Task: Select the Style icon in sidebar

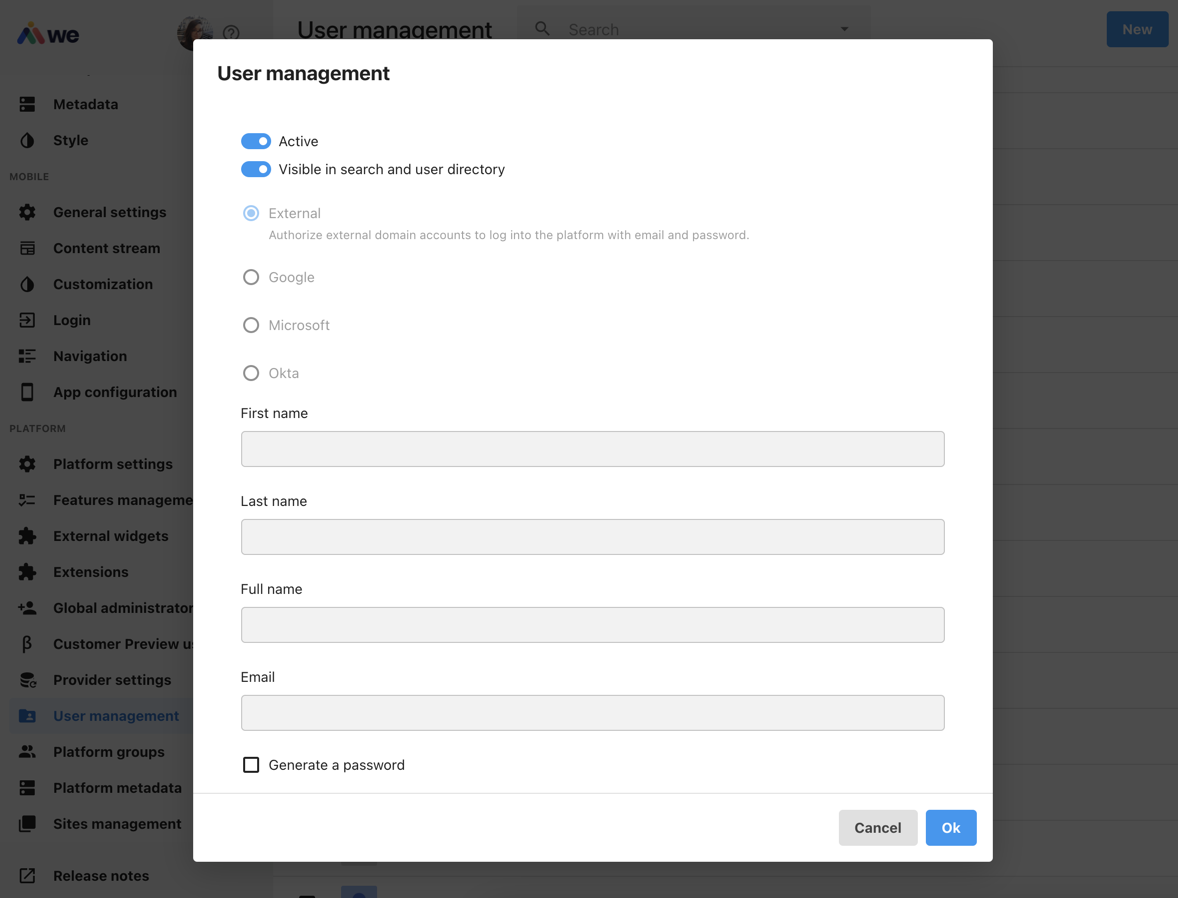Action: 28,140
